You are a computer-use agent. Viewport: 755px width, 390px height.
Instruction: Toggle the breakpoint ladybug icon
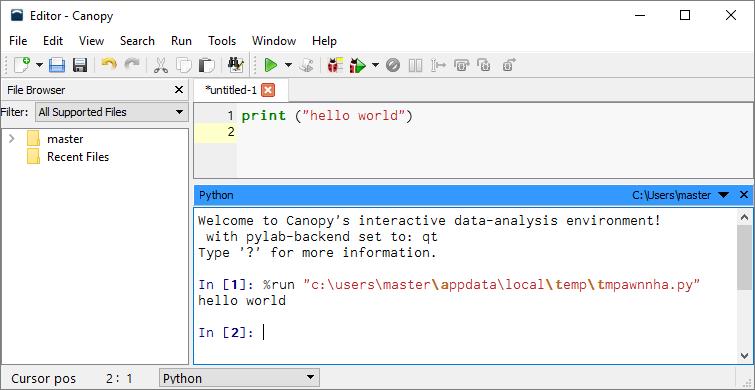click(335, 65)
